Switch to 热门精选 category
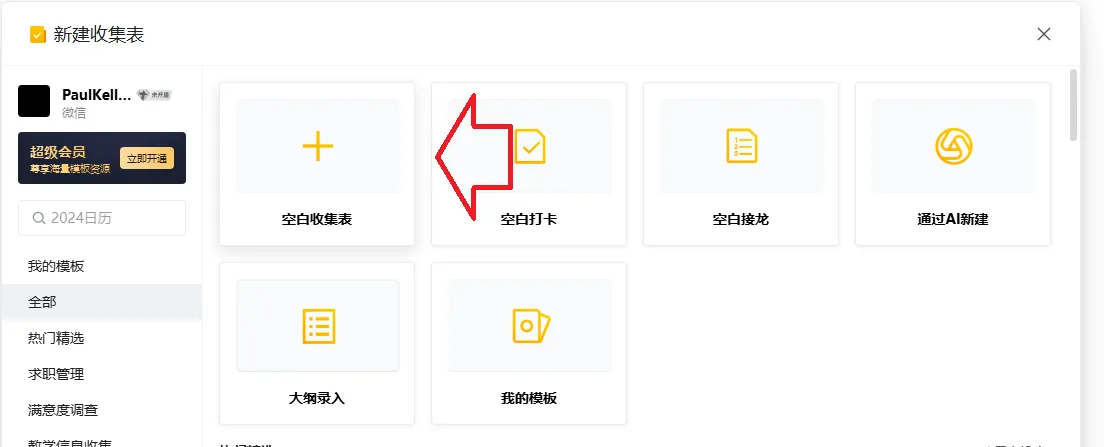Screen dimensions: 1104x447 tap(56, 338)
